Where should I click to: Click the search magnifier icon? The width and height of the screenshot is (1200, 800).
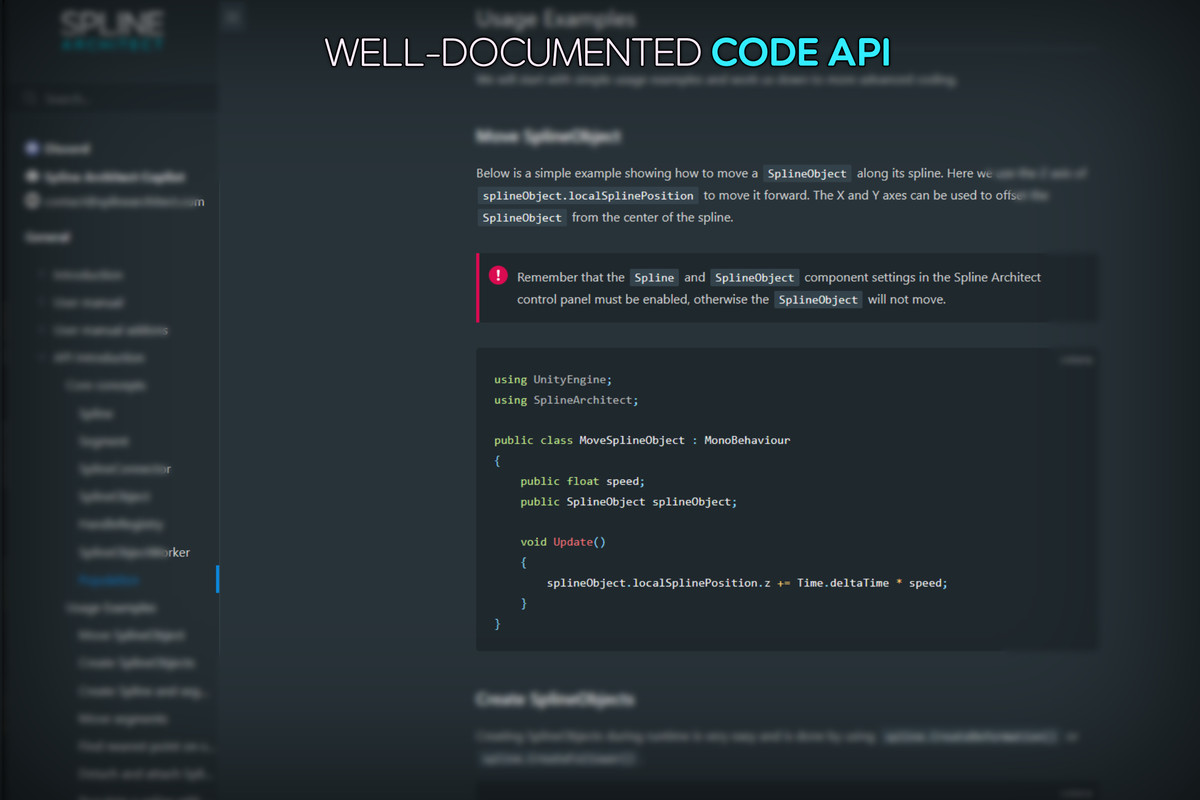pos(31,100)
